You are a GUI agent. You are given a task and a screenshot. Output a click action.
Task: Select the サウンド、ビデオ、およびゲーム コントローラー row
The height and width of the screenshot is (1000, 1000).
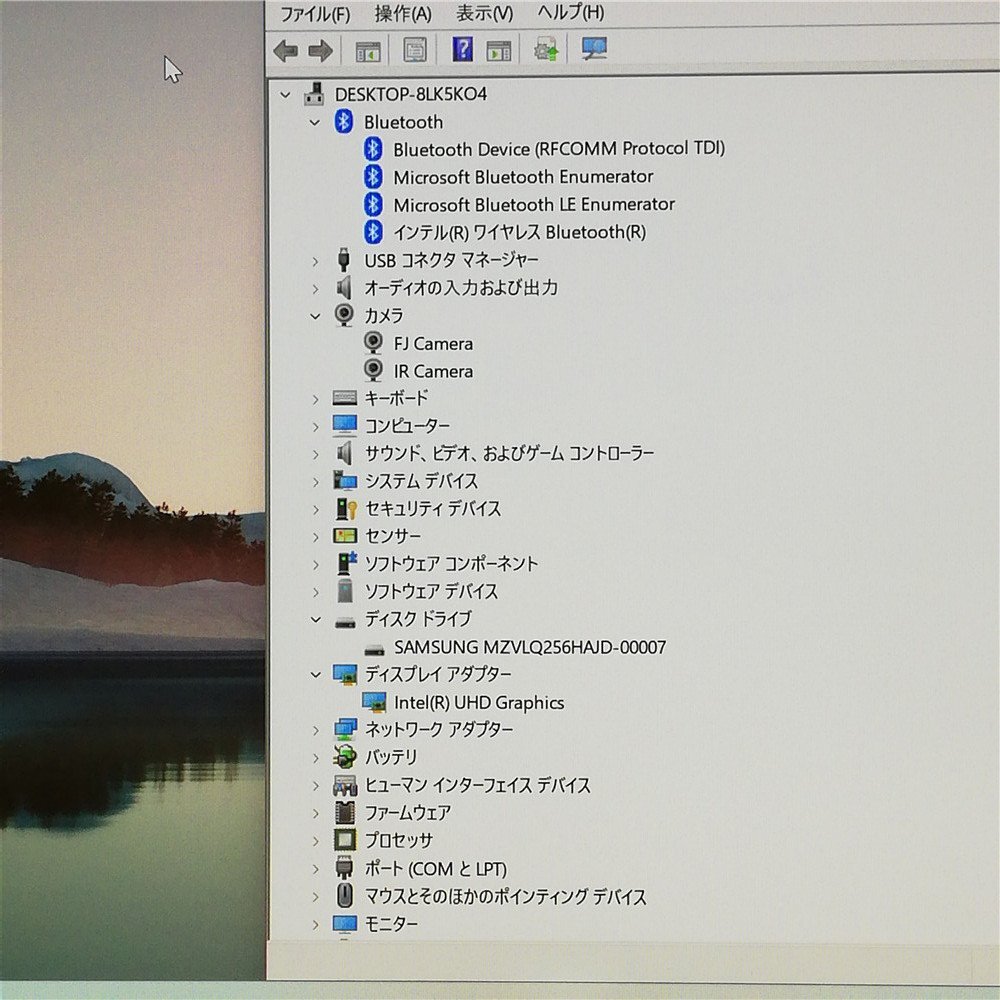(x=509, y=454)
